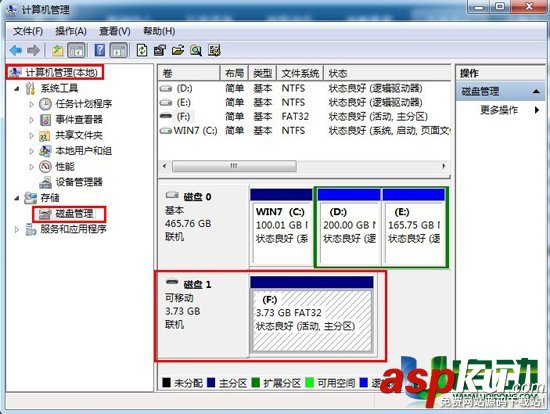Select 系统工具 tools icon

[31, 88]
